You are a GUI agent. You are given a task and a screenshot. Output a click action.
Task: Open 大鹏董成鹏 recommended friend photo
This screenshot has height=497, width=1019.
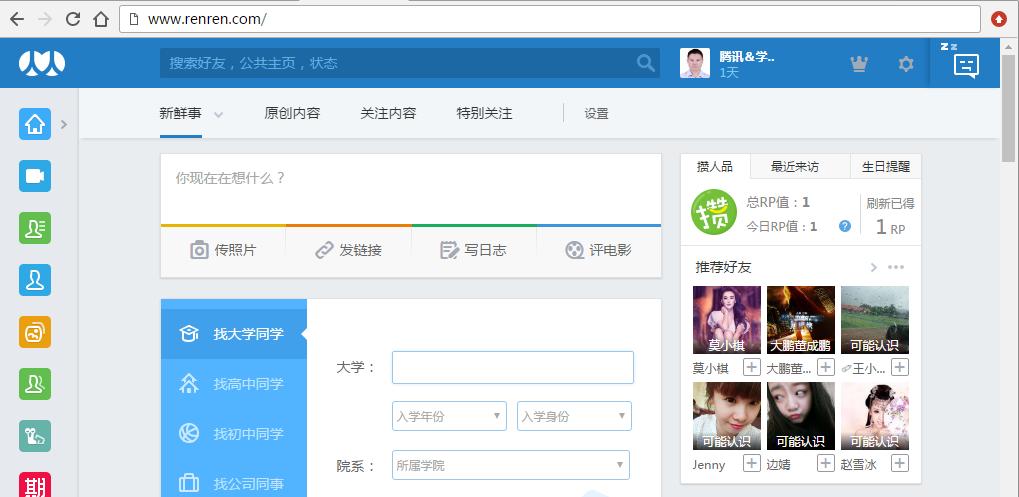click(801, 320)
